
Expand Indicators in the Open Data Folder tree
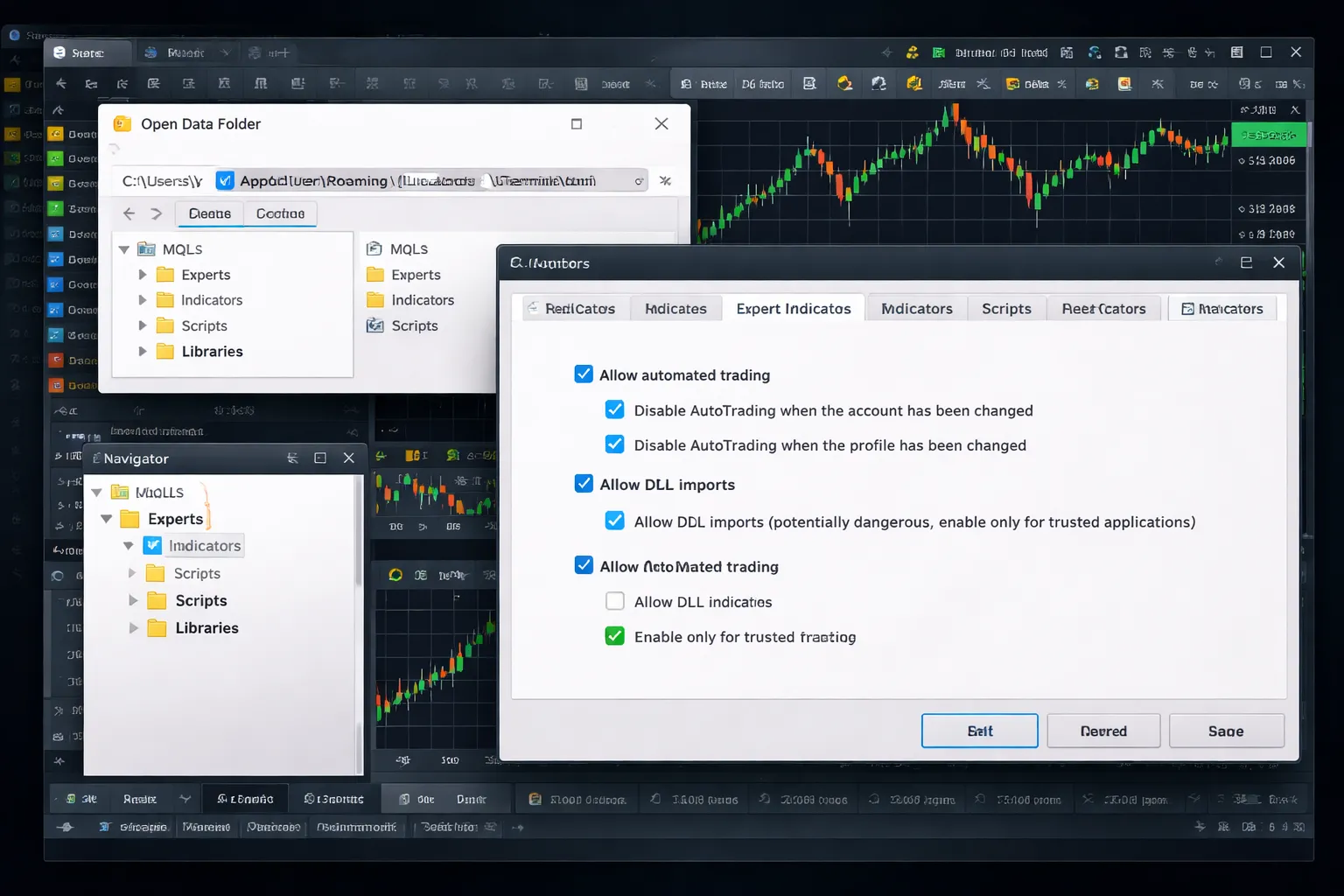point(143,300)
